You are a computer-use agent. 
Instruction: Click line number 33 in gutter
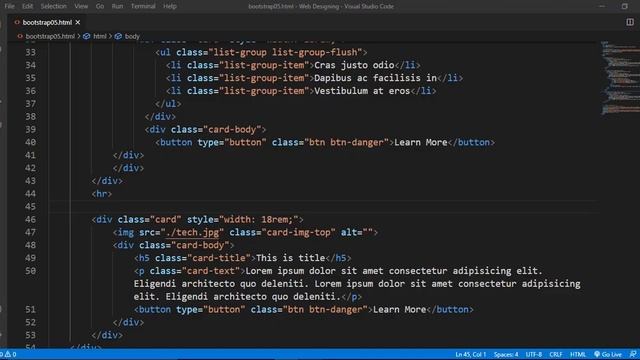(x=31, y=52)
